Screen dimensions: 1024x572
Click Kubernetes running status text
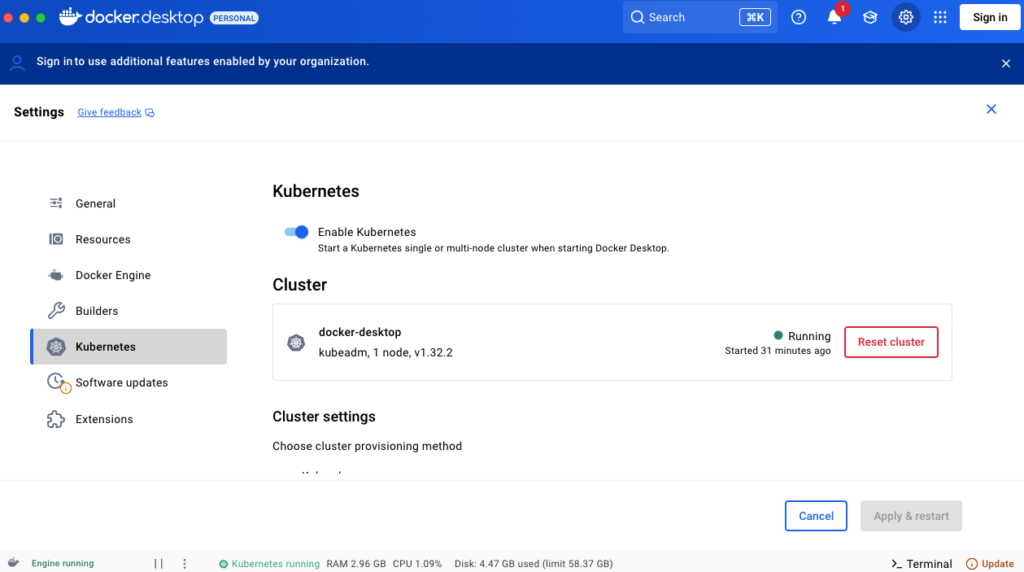276,564
